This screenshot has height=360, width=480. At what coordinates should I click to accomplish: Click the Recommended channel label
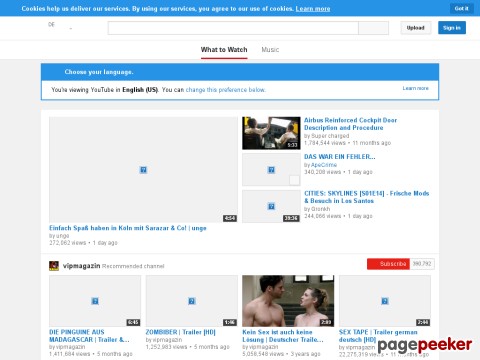point(133,266)
